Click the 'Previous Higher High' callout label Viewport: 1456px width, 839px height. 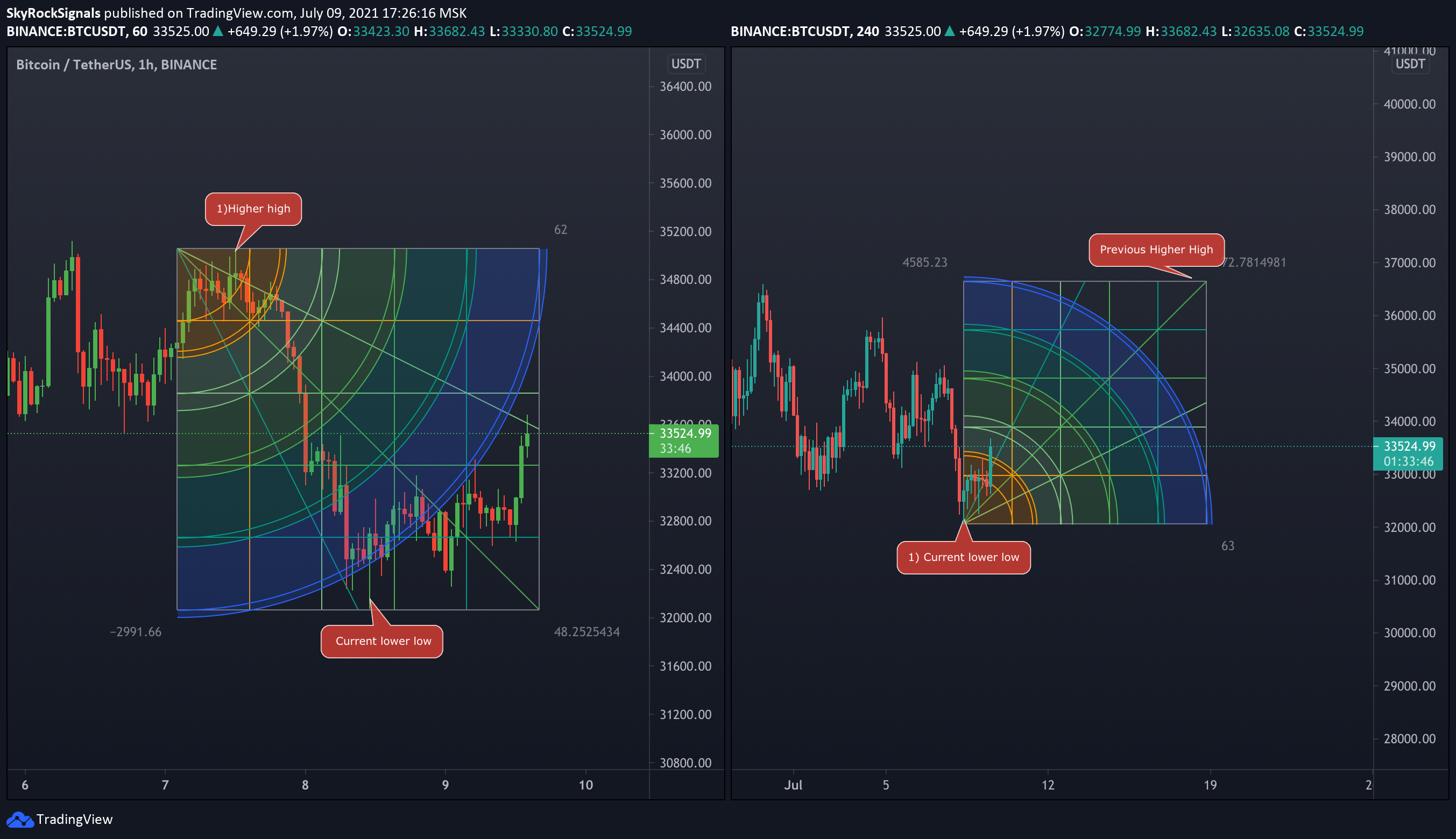(1156, 250)
